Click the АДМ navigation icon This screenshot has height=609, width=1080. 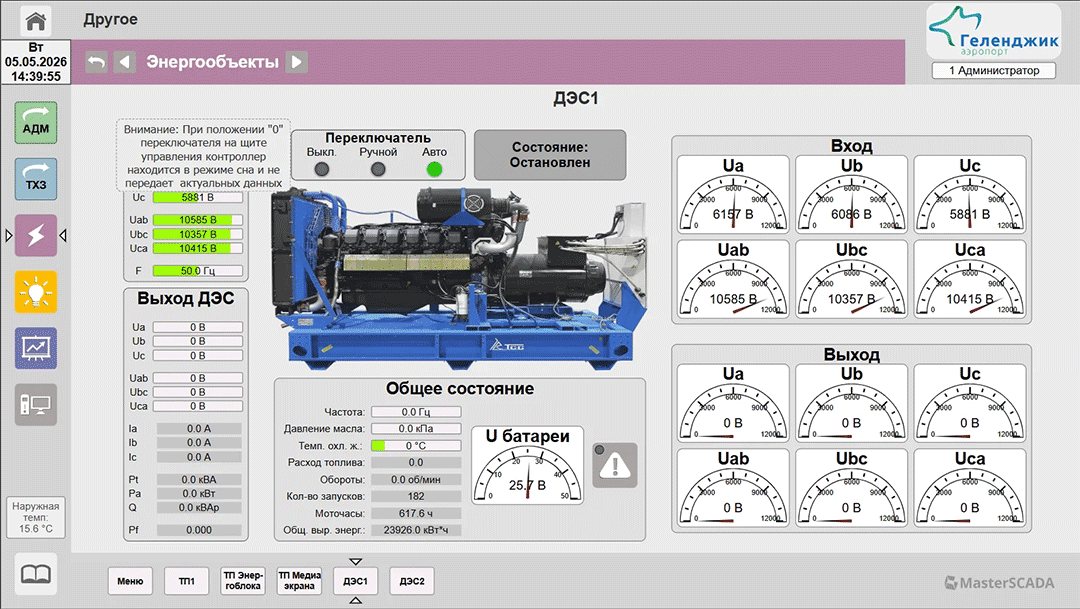[x=36, y=123]
